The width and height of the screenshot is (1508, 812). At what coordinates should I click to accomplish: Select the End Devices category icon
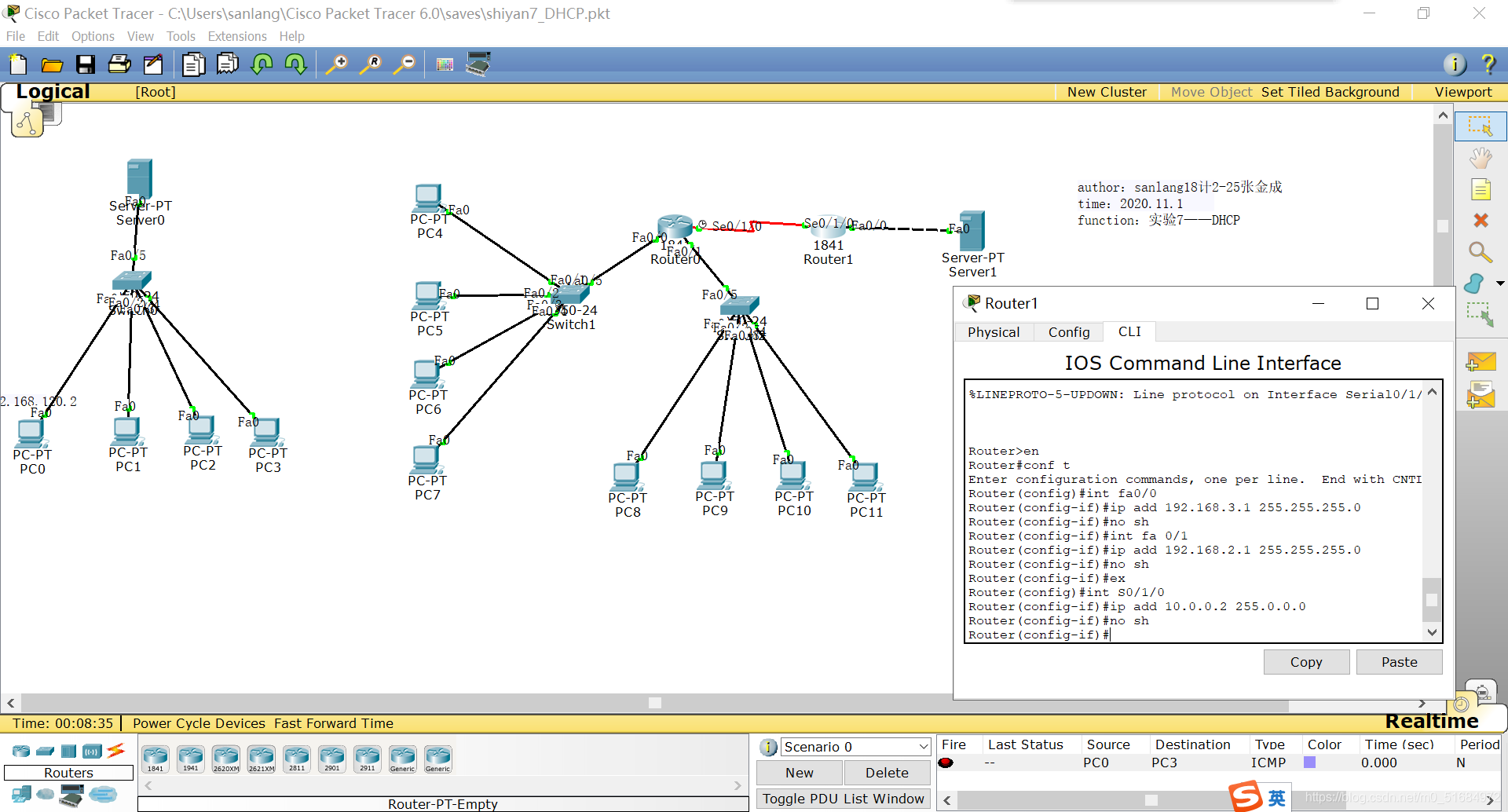click(21, 794)
